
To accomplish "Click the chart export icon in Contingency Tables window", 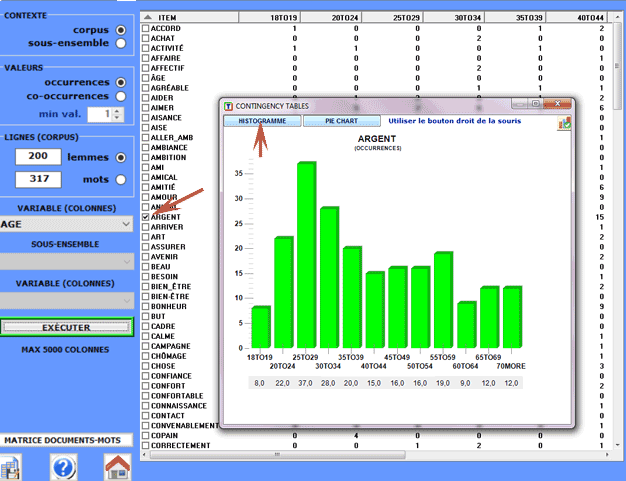I will coord(565,122).
